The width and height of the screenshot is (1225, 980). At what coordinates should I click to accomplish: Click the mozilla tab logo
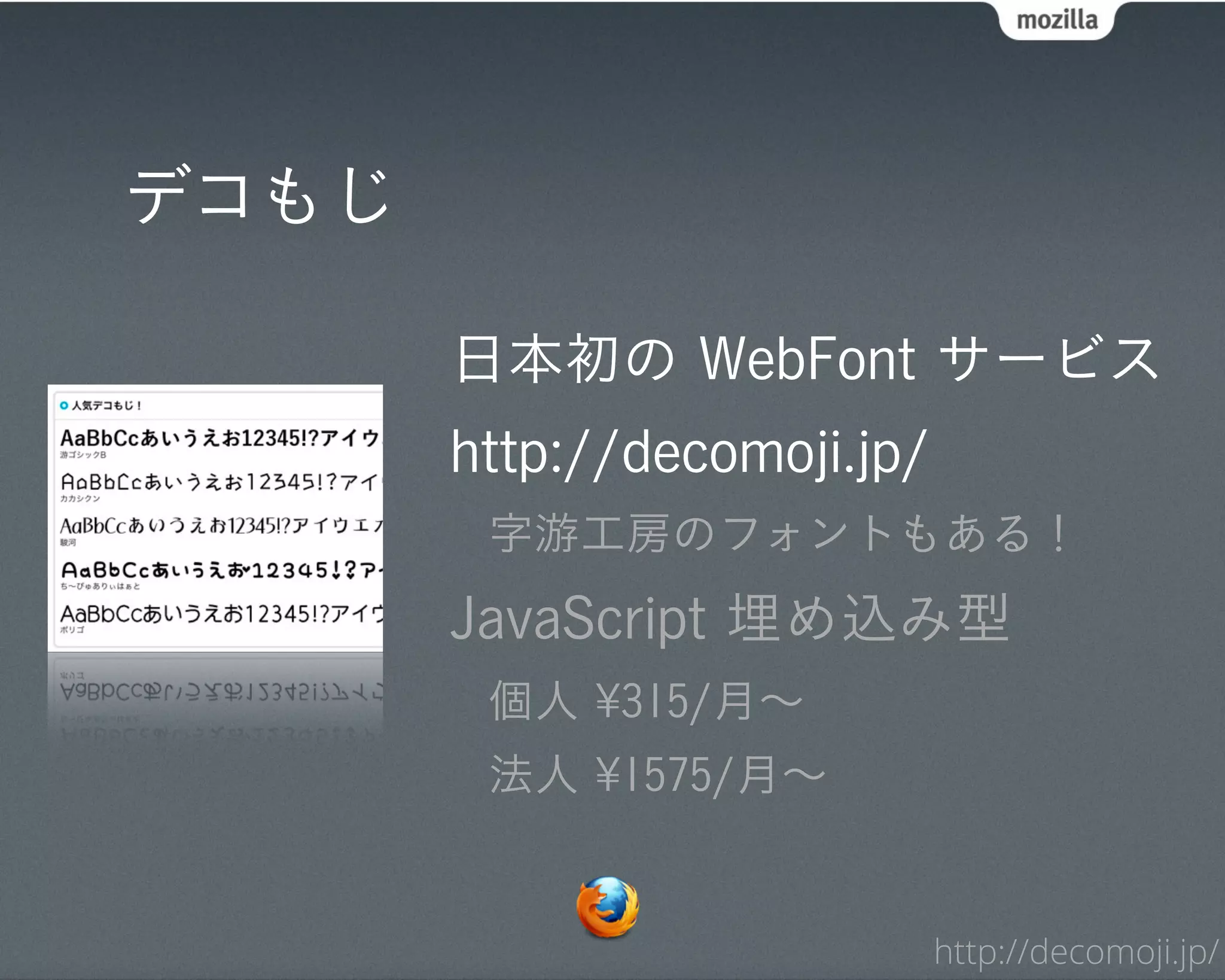coord(1057,20)
